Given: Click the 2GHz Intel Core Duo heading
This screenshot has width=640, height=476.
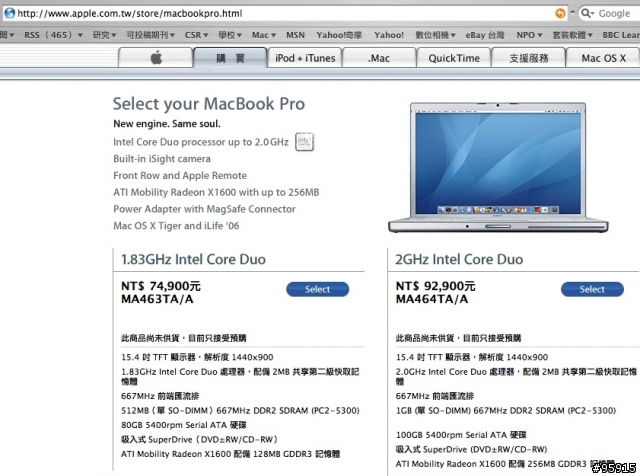Looking at the screenshot, I should click(x=459, y=259).
